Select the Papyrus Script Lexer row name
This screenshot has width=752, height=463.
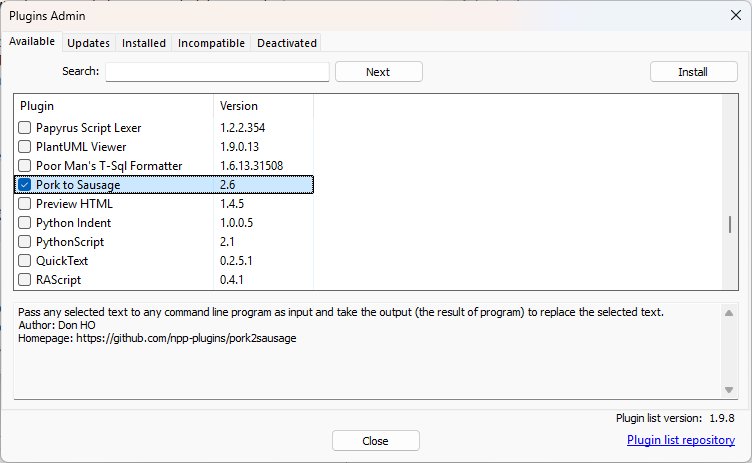pos(89,128)
